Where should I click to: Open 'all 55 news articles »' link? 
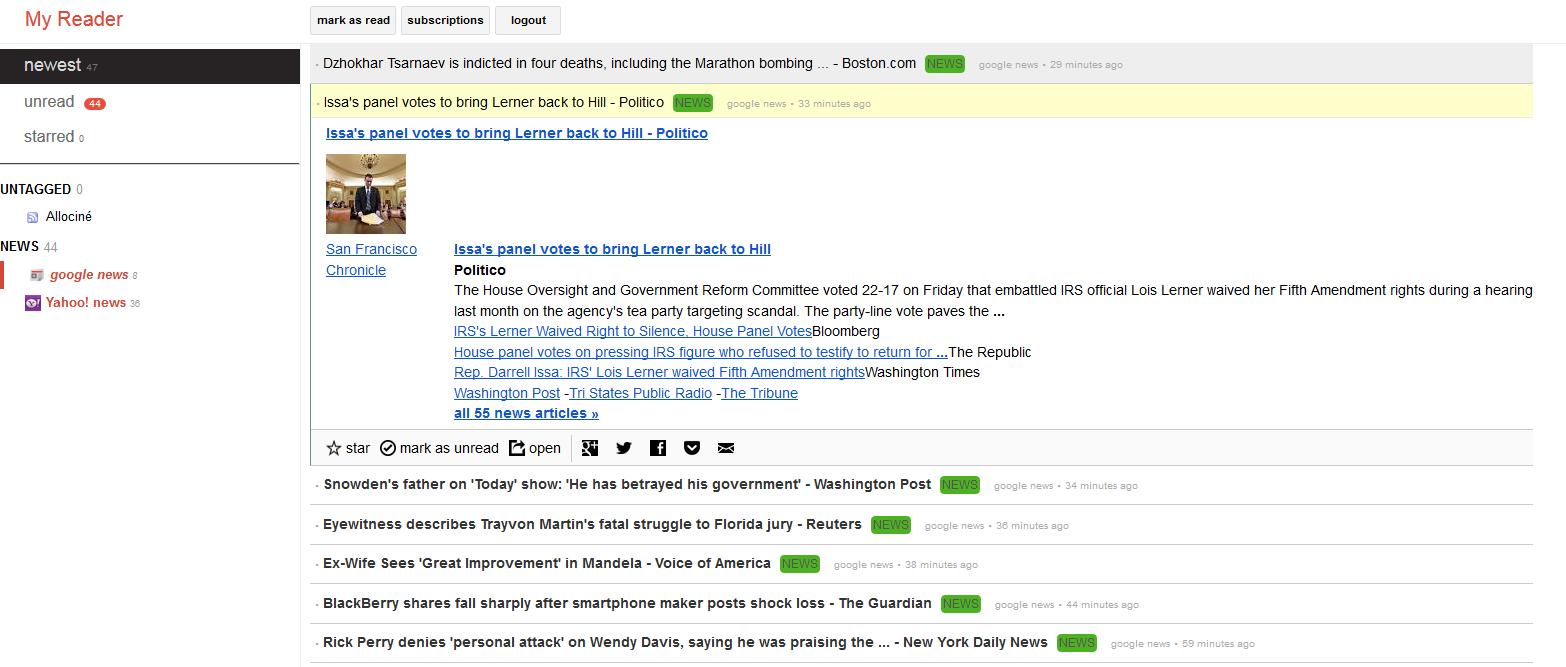point(526,413)
